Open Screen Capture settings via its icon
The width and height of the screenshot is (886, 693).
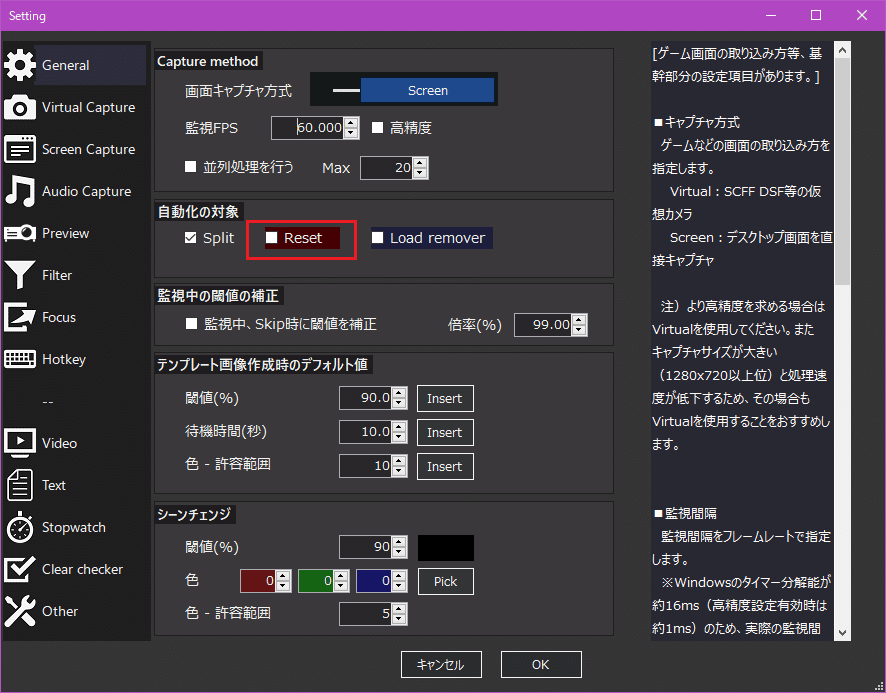click(x=20, y=149)
